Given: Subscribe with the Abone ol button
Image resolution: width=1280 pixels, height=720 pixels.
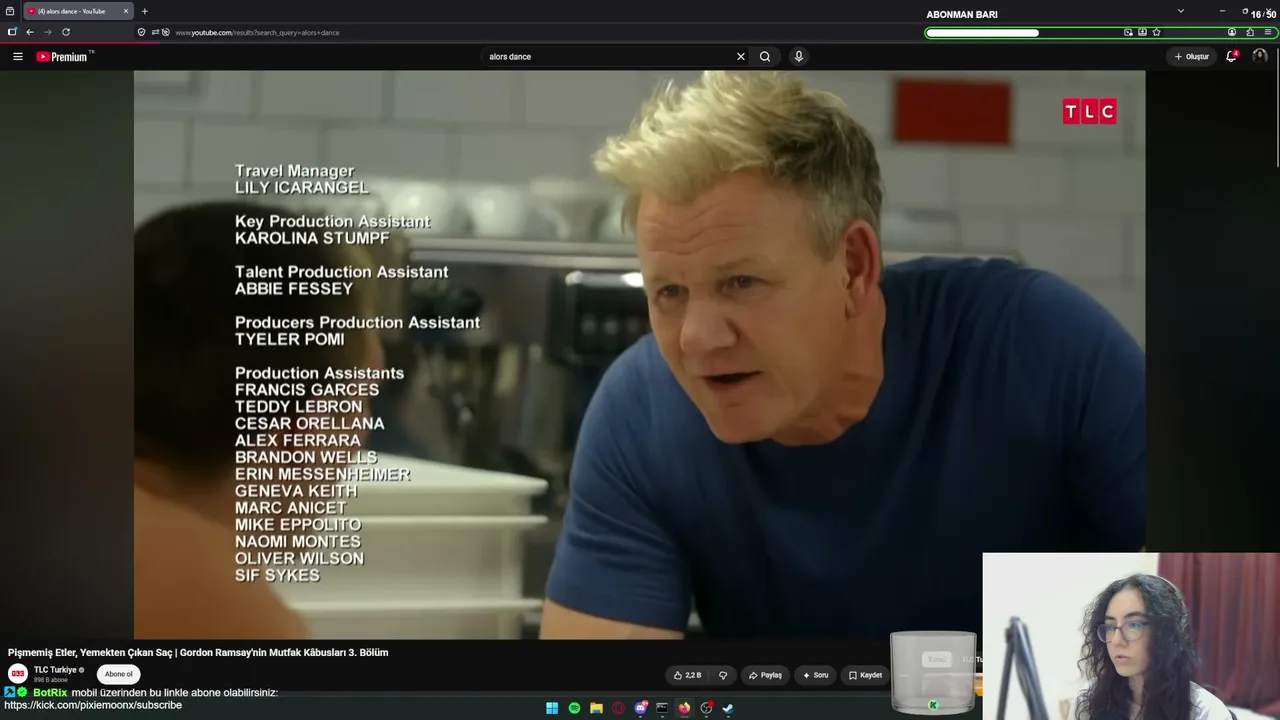Looking at the screenshot, I should click(x=118, y=674).
